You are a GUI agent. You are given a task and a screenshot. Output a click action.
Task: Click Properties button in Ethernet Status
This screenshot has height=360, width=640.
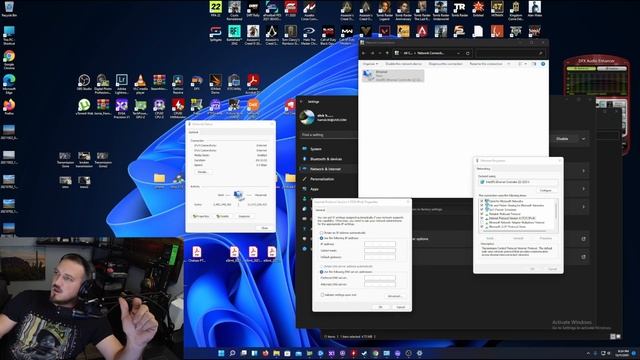(x=201, y=216)
